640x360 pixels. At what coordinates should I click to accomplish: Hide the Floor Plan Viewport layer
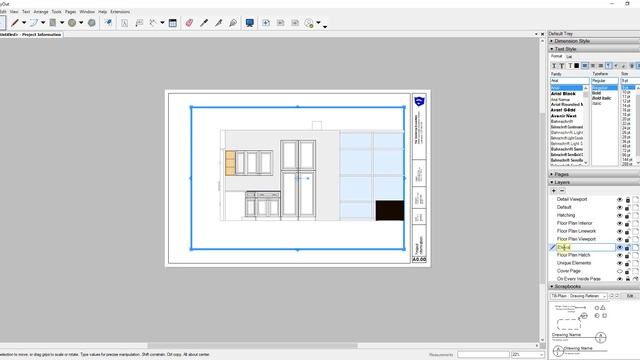(620, 239)
